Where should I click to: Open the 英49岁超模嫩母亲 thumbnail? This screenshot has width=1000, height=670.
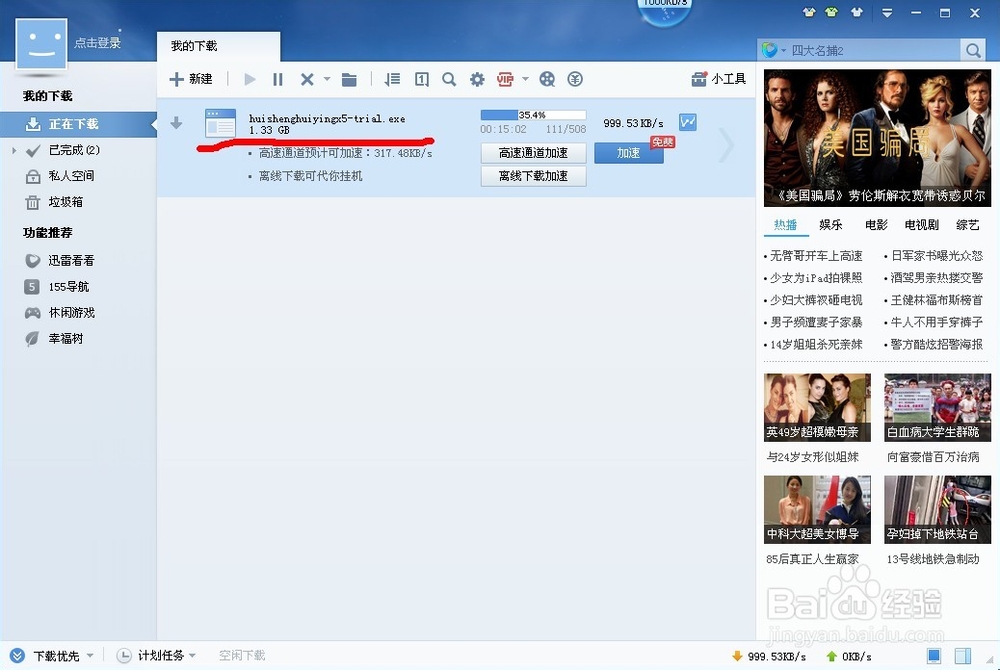point(817,407)
